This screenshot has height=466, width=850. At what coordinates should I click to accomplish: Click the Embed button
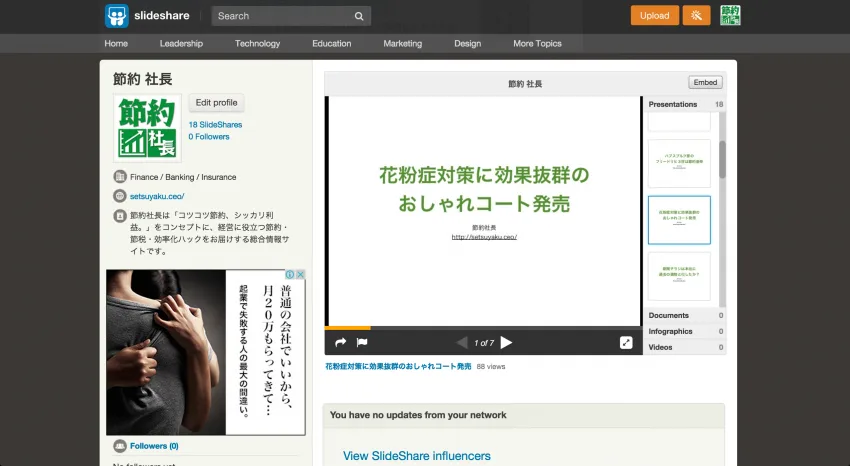point(705,82)
